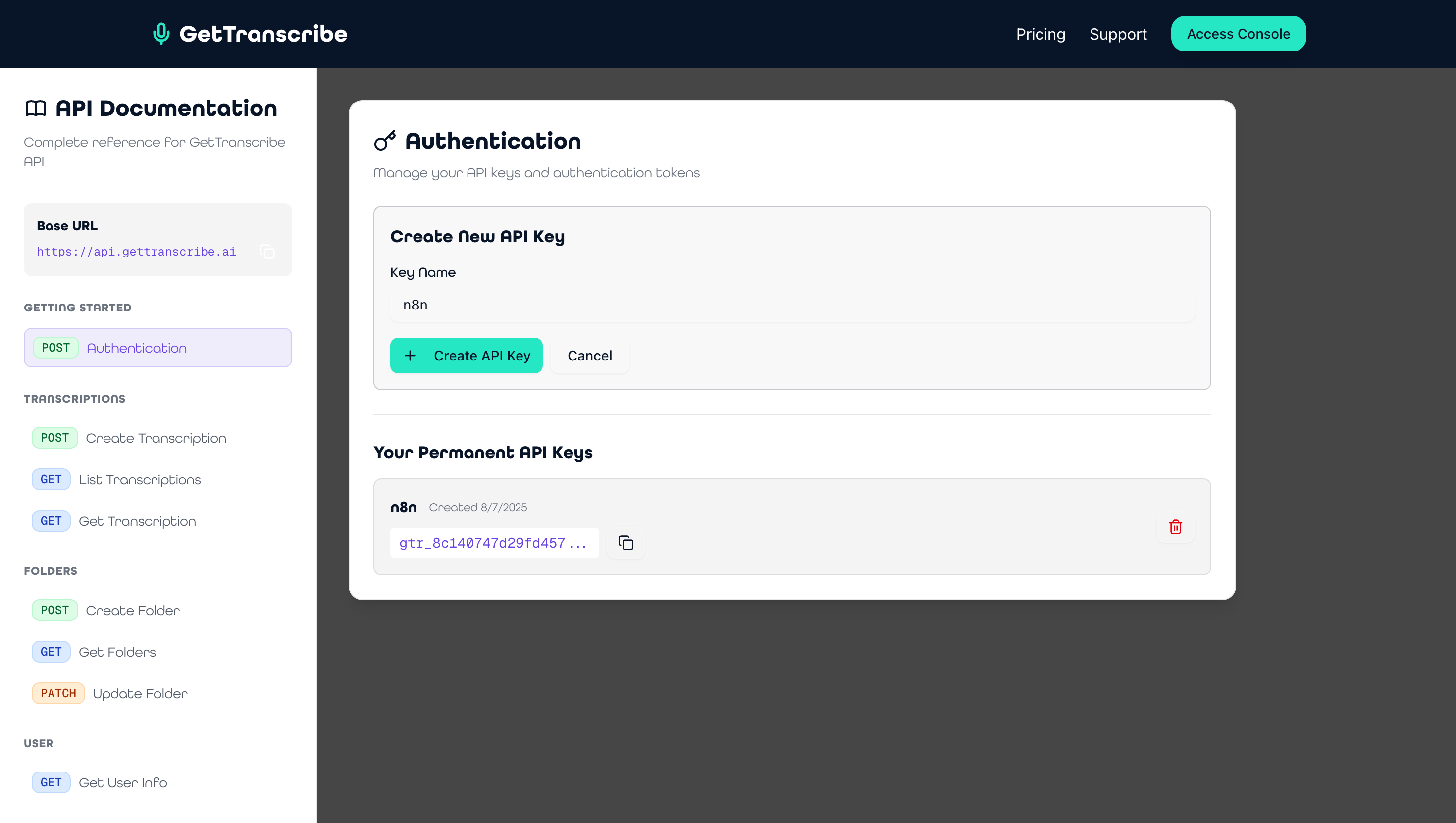Screen dimensions: 1456x823
Task: Click the book icon beside API Documentation
Action: pyautogui.click(x=36, y=108)
